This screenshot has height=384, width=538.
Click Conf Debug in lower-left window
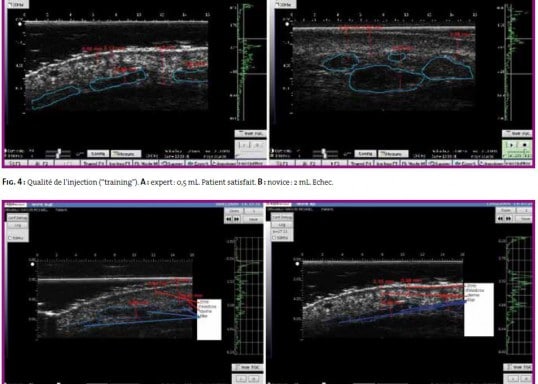tap(17, 218)
